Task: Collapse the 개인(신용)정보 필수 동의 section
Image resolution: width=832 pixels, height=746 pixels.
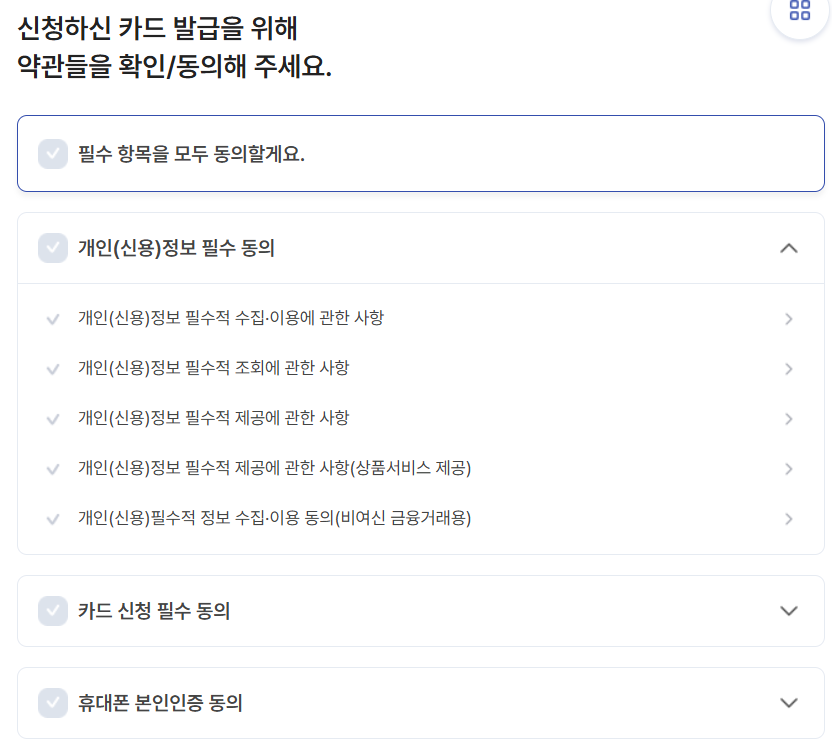Action: tap(789, 247)
